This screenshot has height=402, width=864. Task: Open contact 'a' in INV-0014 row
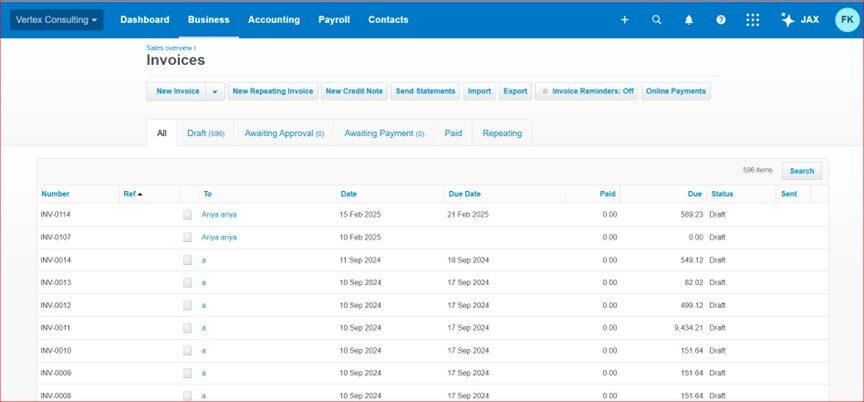204,260
